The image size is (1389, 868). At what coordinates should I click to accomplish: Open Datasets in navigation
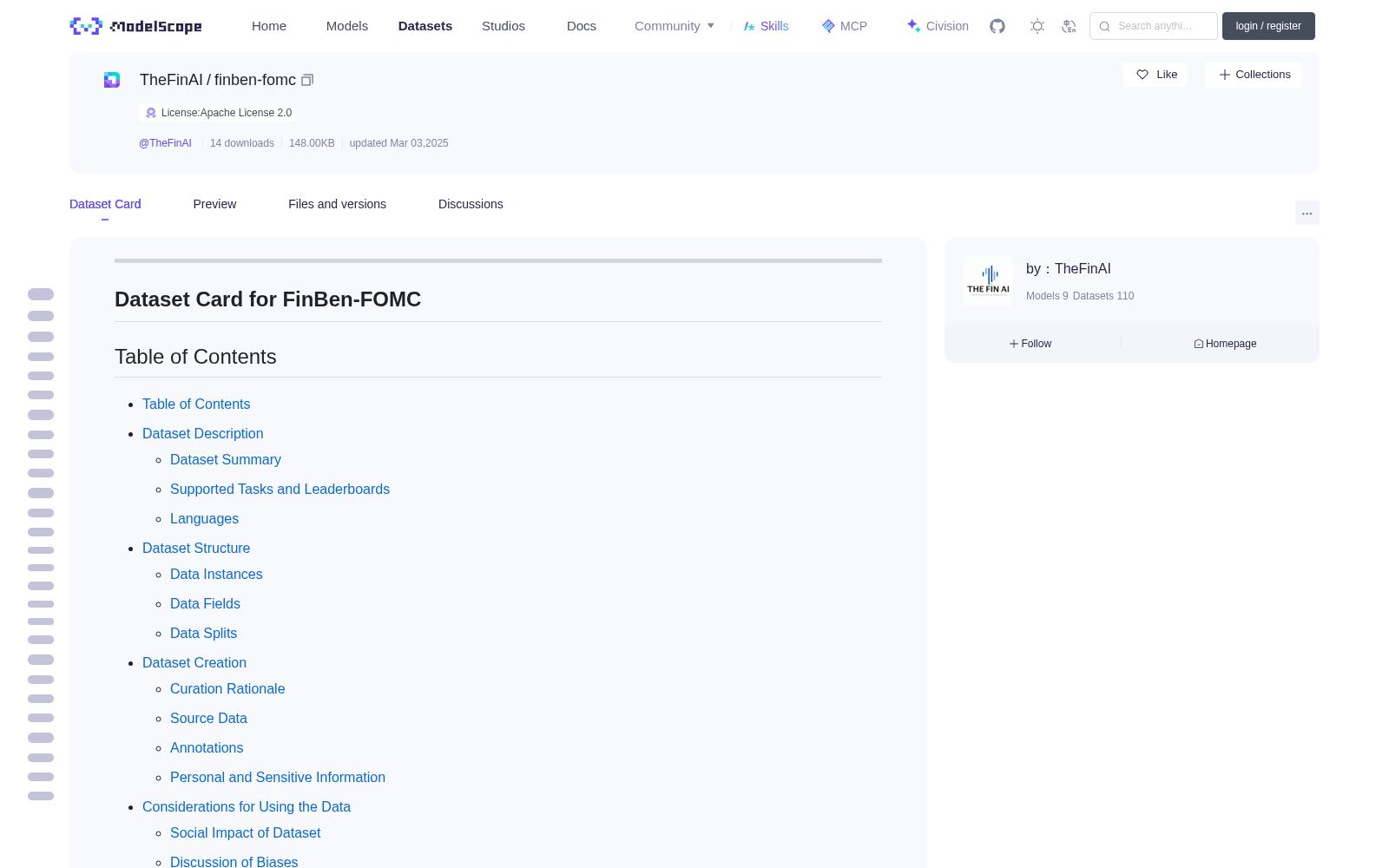[x=425, y=26]
